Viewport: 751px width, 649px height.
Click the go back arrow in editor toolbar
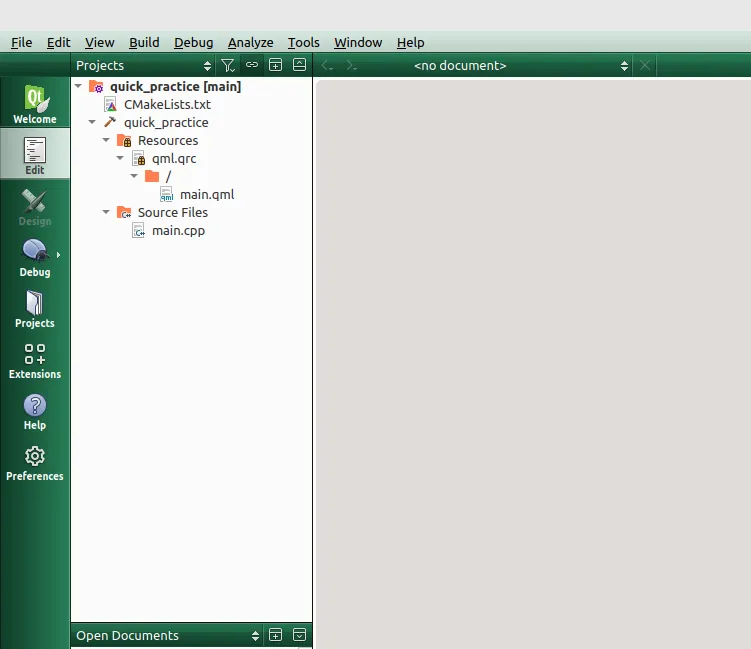tap(328, 65)
